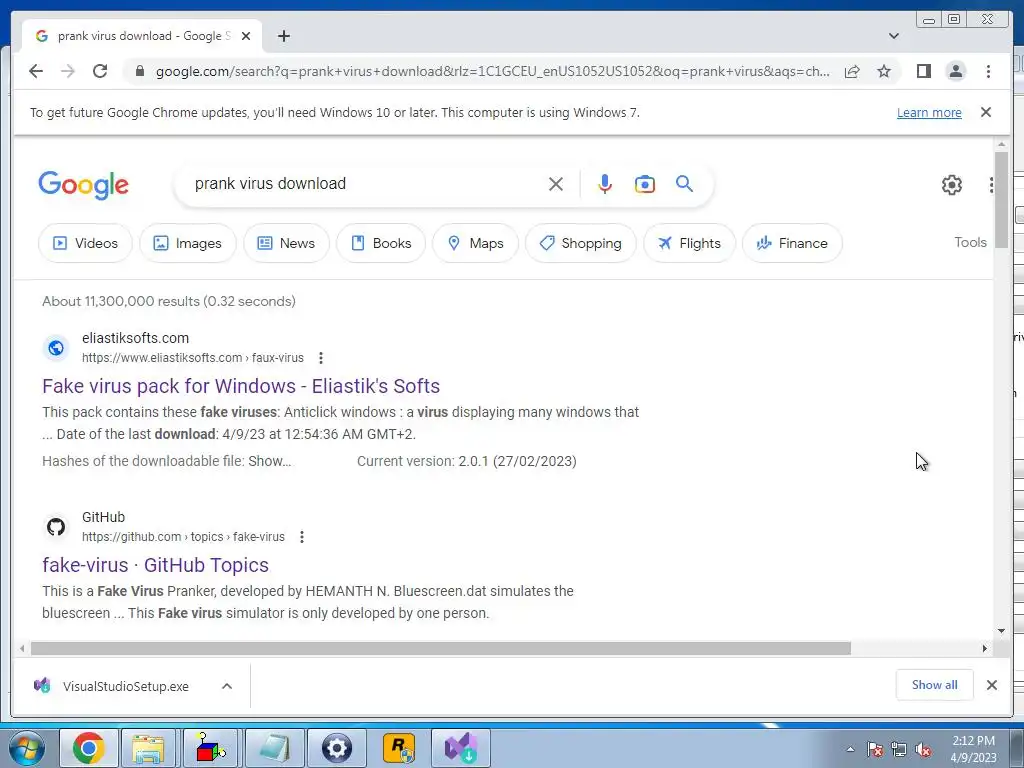Viewport: 1024px width, 768px height.
Task: Switch to the Maps filter
Action: 475,243
